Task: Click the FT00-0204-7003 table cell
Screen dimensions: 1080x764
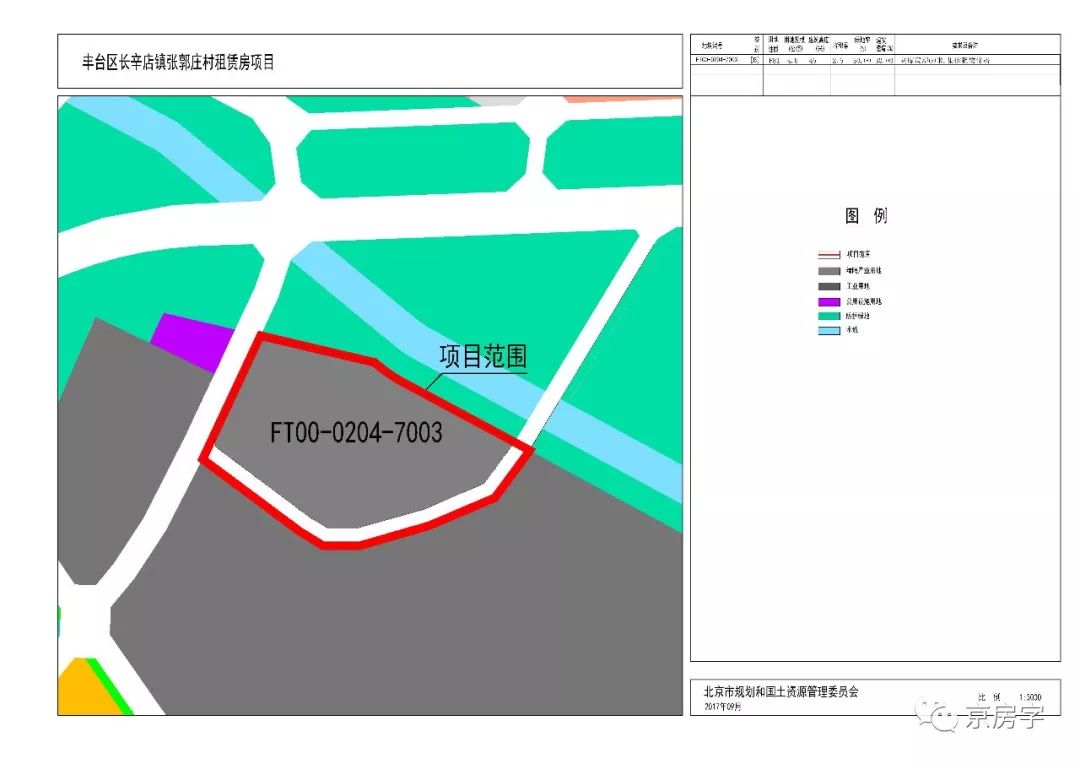Action: tap(716, 58)
